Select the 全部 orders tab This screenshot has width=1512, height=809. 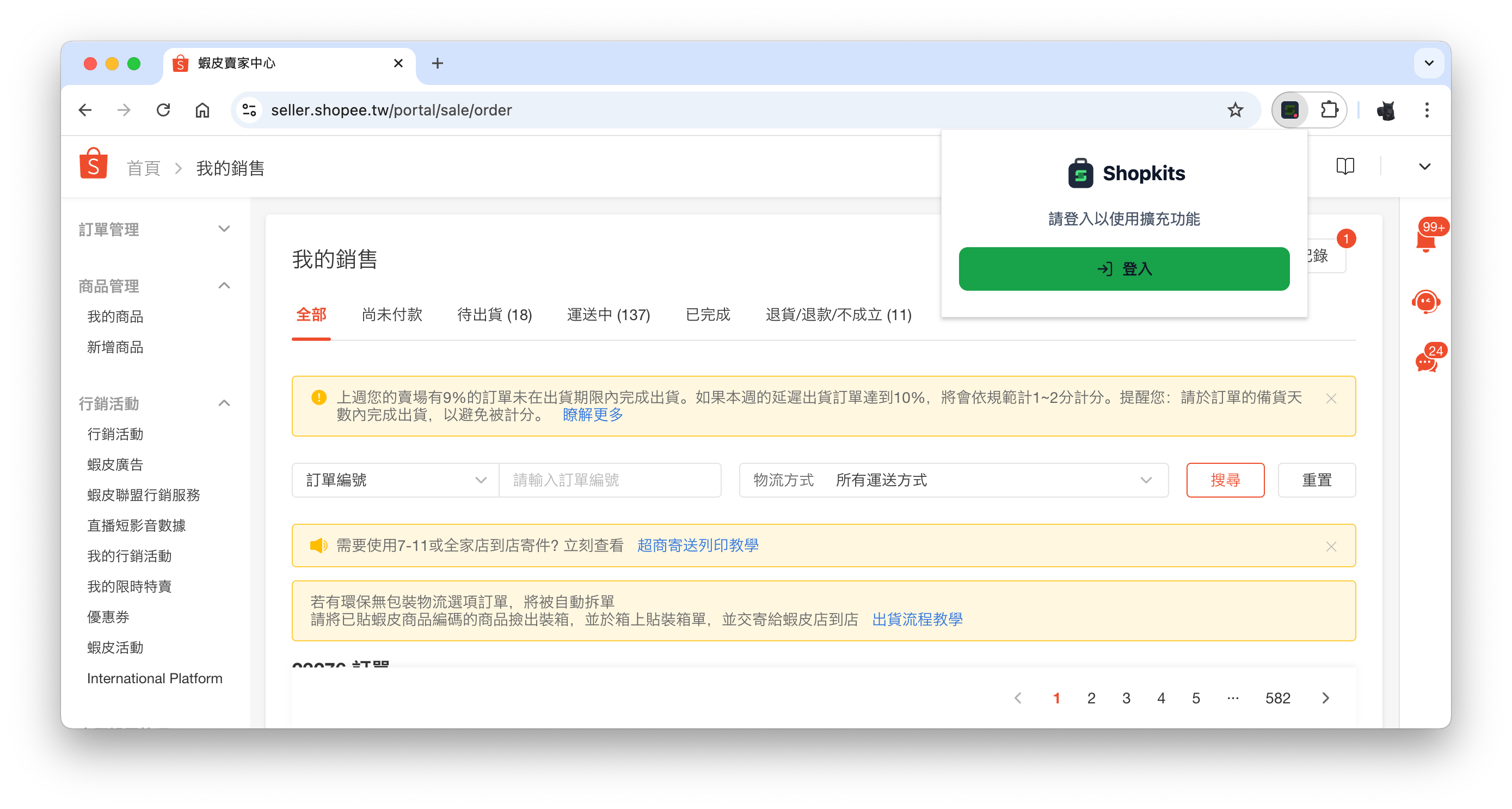pos(311,315)
